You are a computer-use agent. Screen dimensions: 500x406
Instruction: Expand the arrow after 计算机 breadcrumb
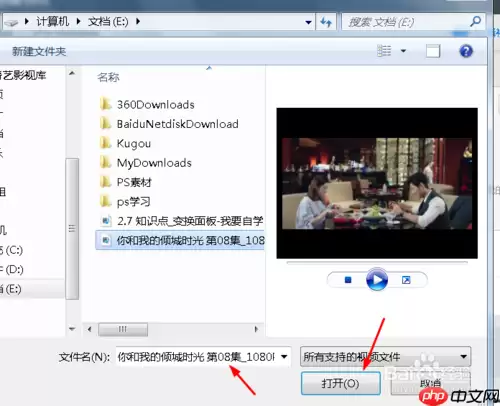click(x=78, y=22)
